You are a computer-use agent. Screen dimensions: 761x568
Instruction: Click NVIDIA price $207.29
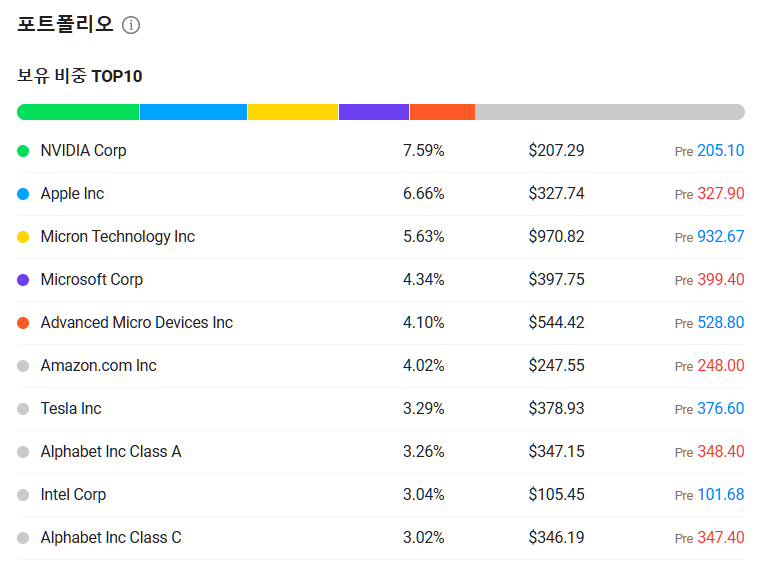click(x=557, y=150)
